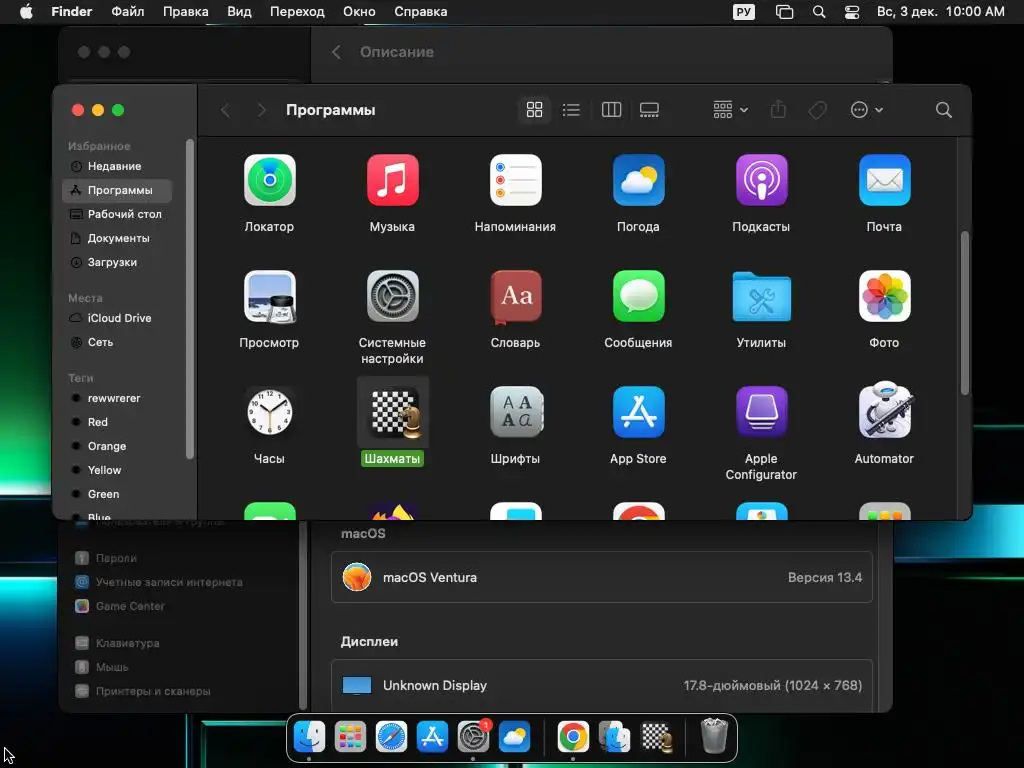
Task: Open Control Center from menu bar
Action: (x=852, y=12)
